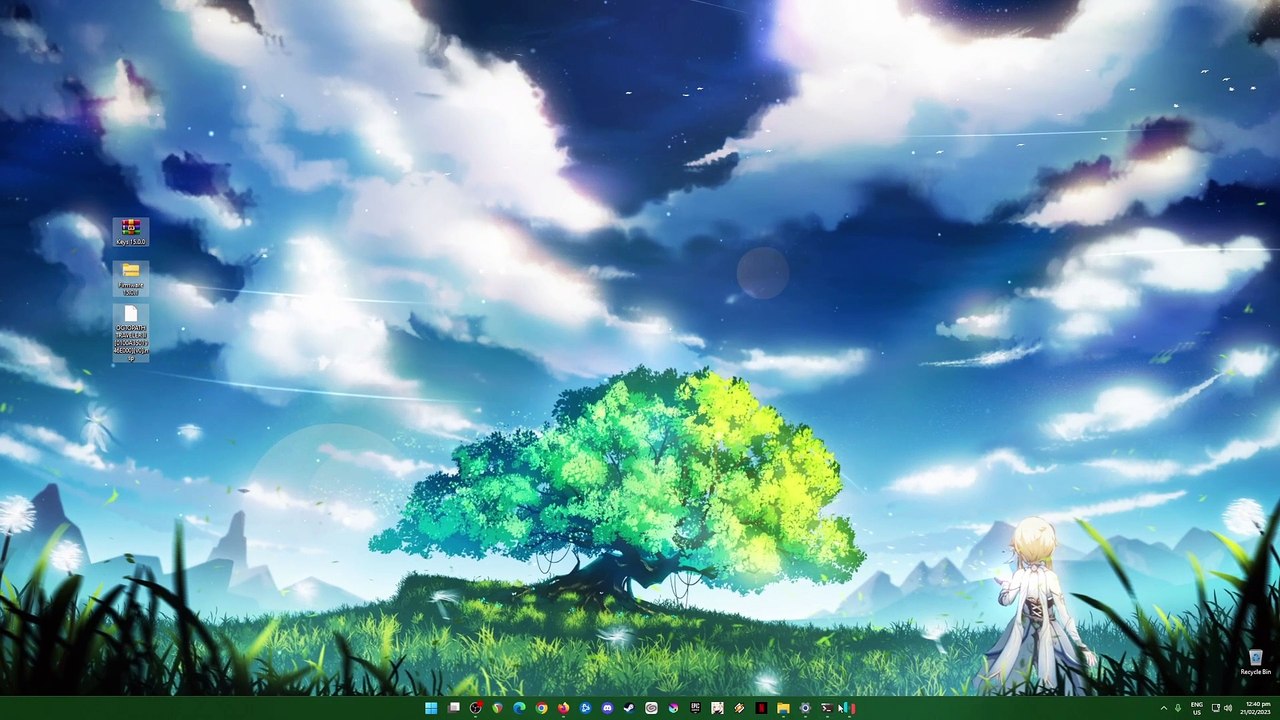The width and height of the screenshot is (1280, 720).
Task: Select the OCTOPATH TRAVELER file icon
Action: point(130,334)
